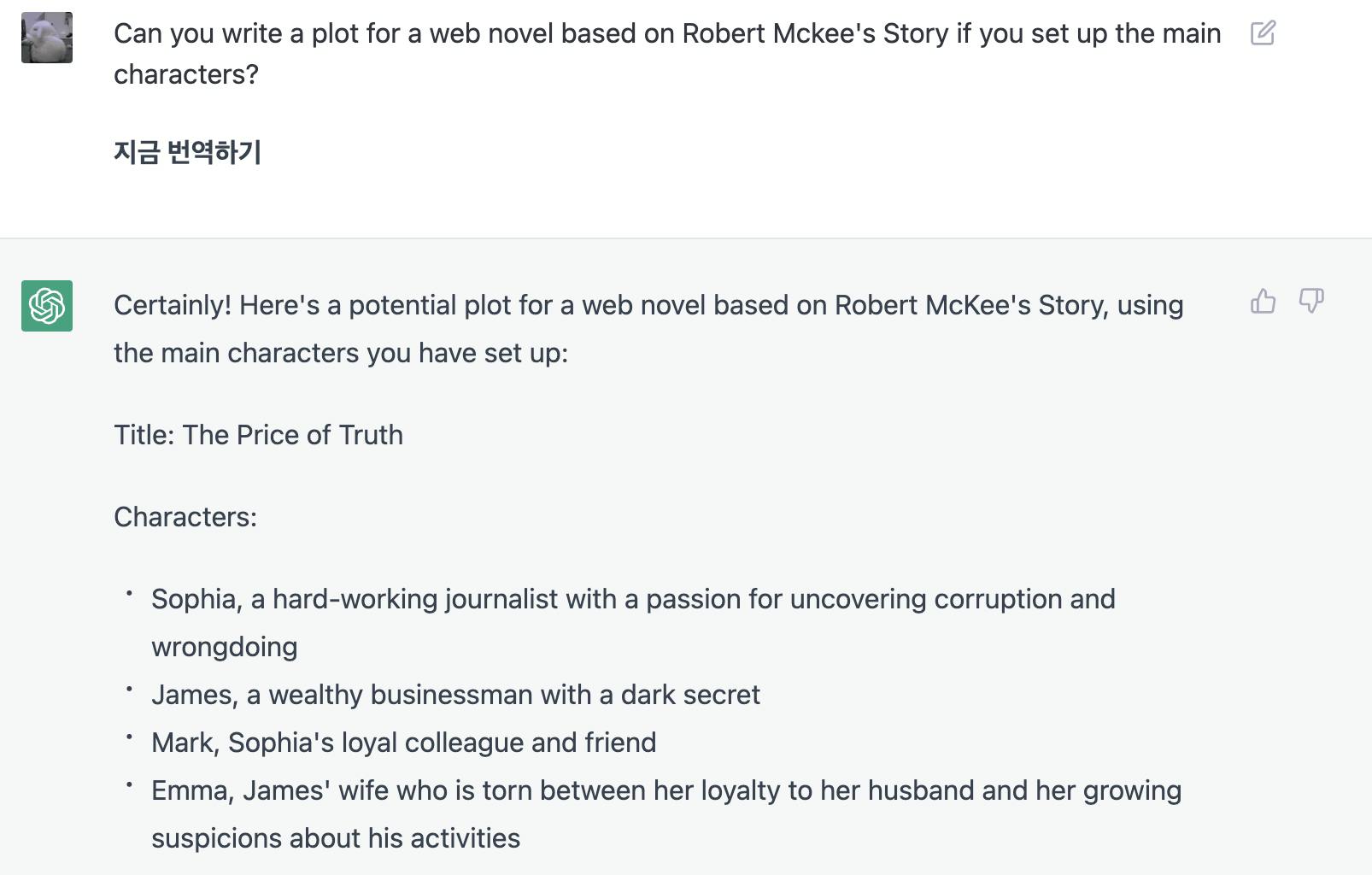Screen dimensions: 1372x875
Task: Click the words the main characters you have set up
Action: (x=340, y=353)
